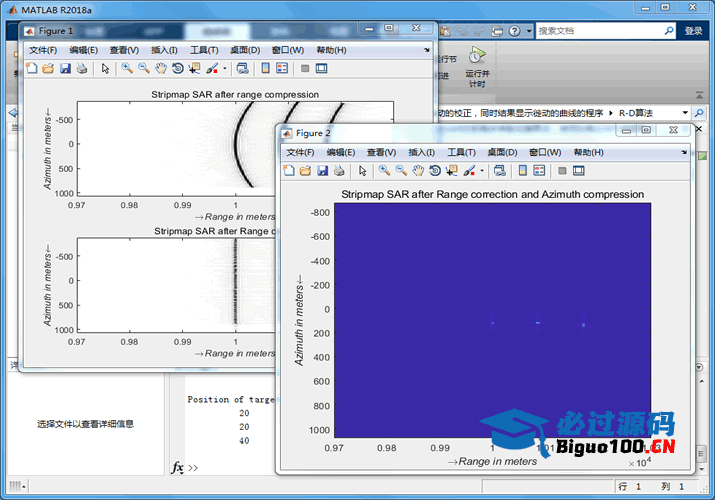Show plot tools and dock Figure 1
Image resolution: width=715 pixels, height=500 pixels.
tap(321, 68)
